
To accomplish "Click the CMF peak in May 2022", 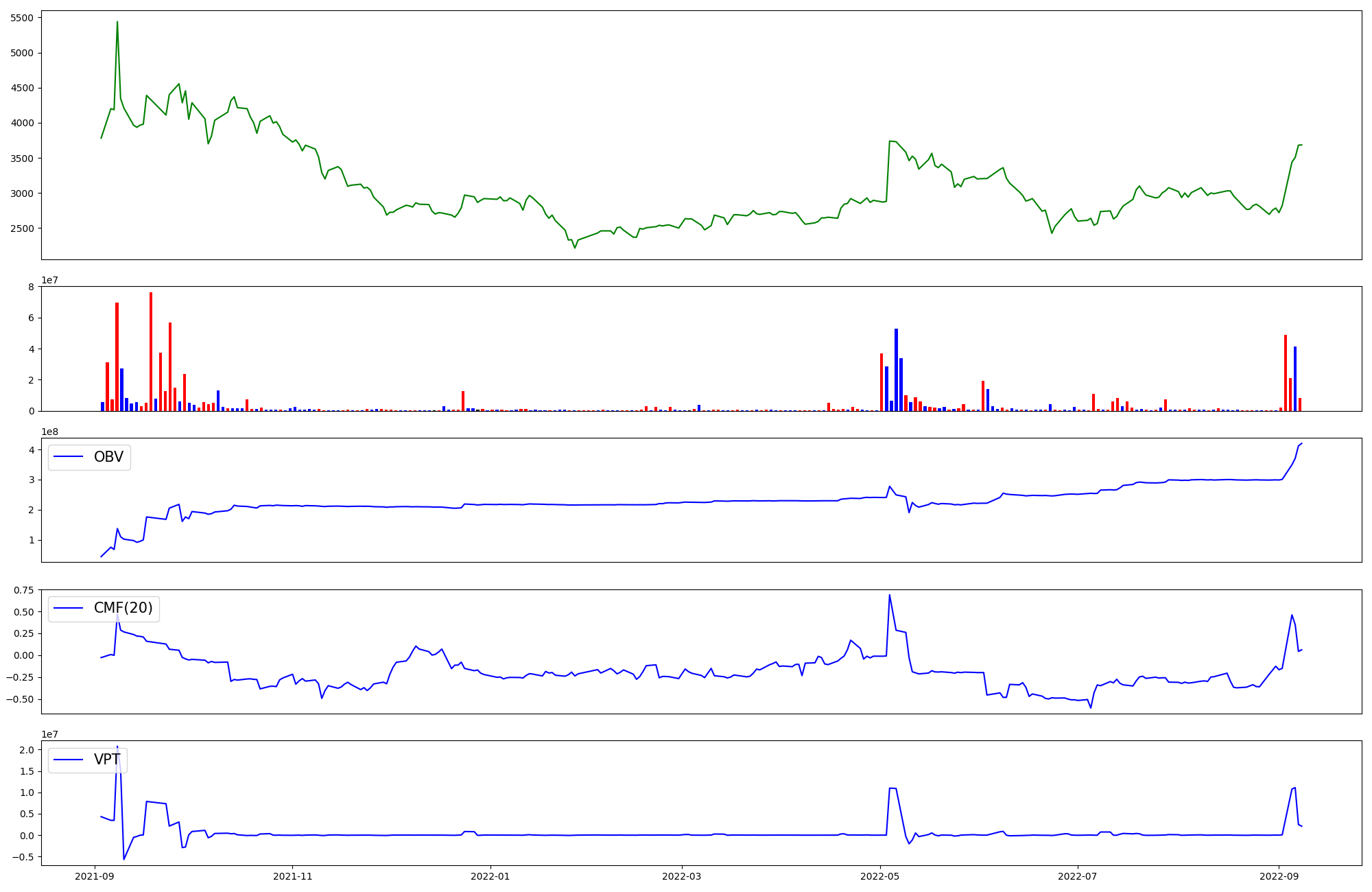I will [889, 595].
